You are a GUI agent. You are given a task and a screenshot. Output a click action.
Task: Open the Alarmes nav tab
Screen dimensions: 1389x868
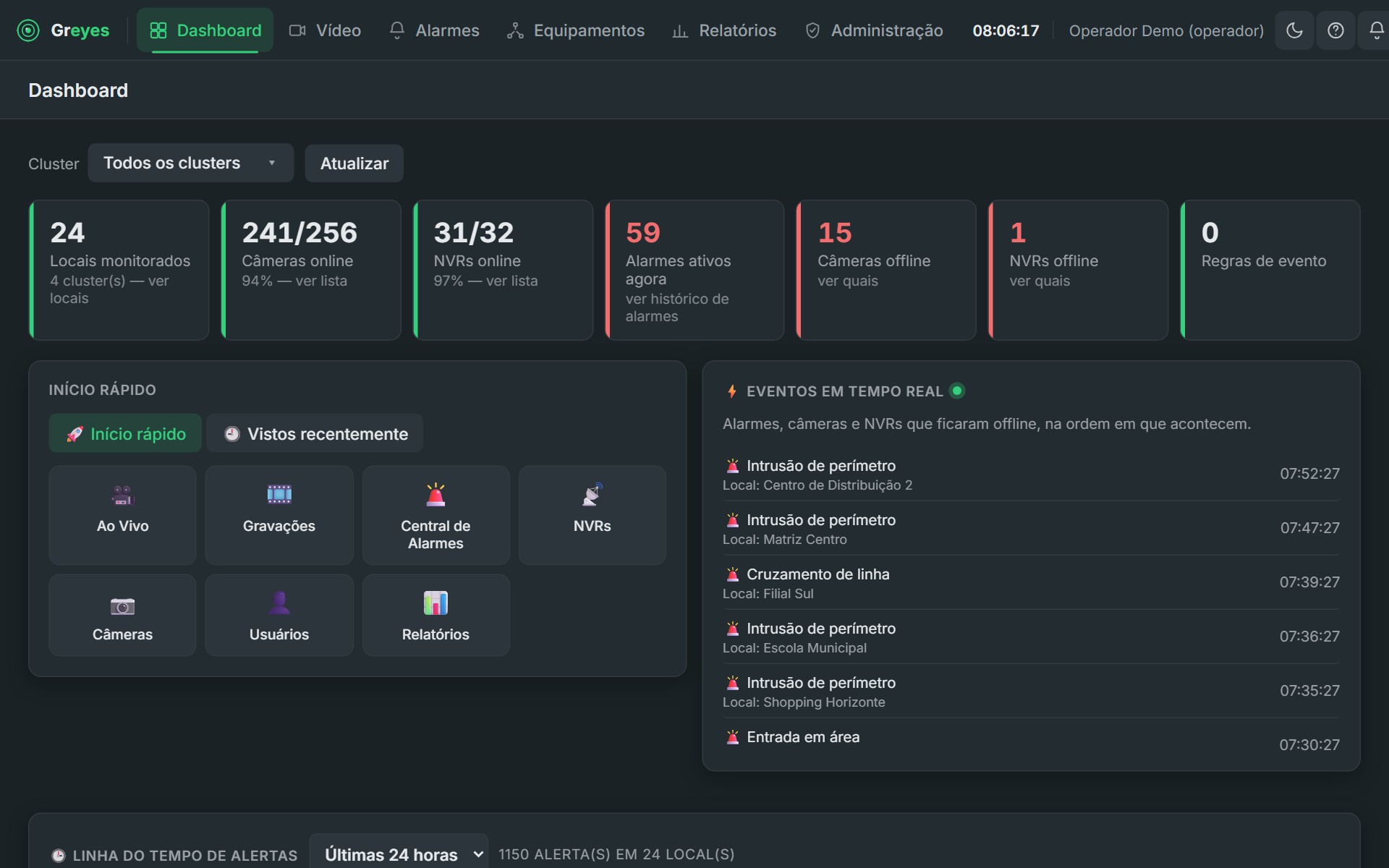(x=434, y=30)
